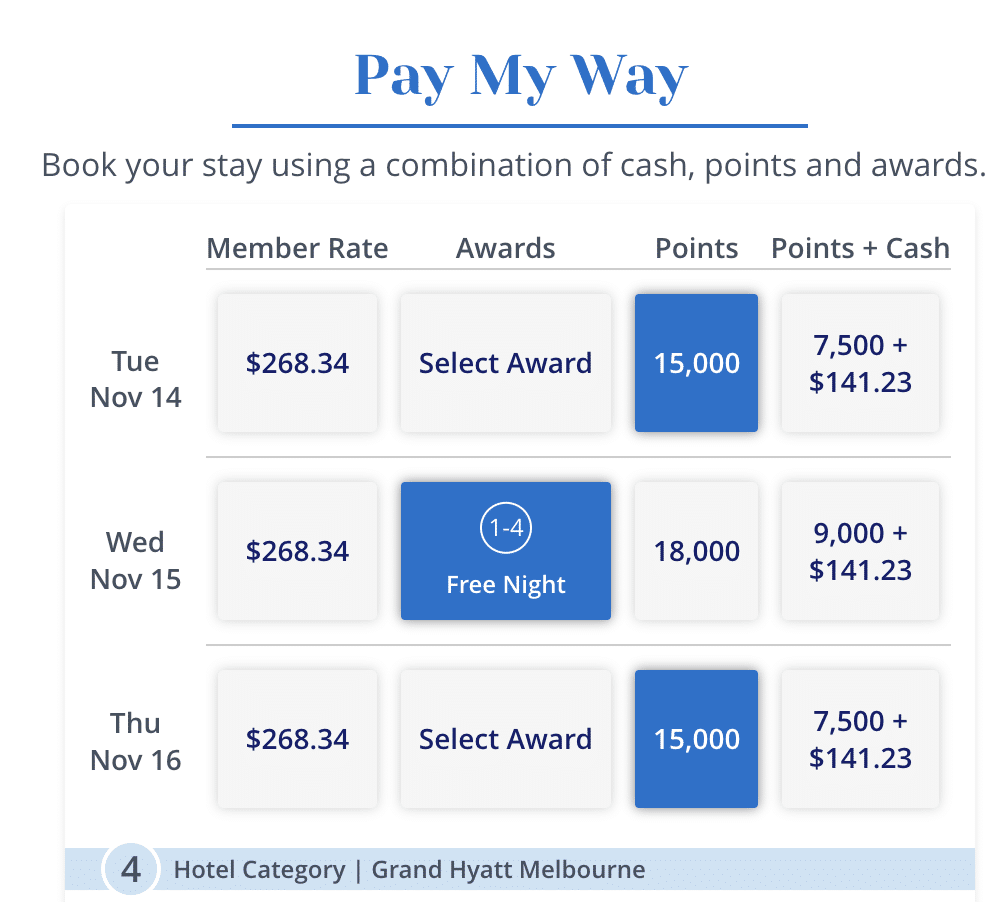The image size is (992, 902).
Task: Select $268.34 Member Rate for Thu Nov 16
Action: tap(297, 739)
